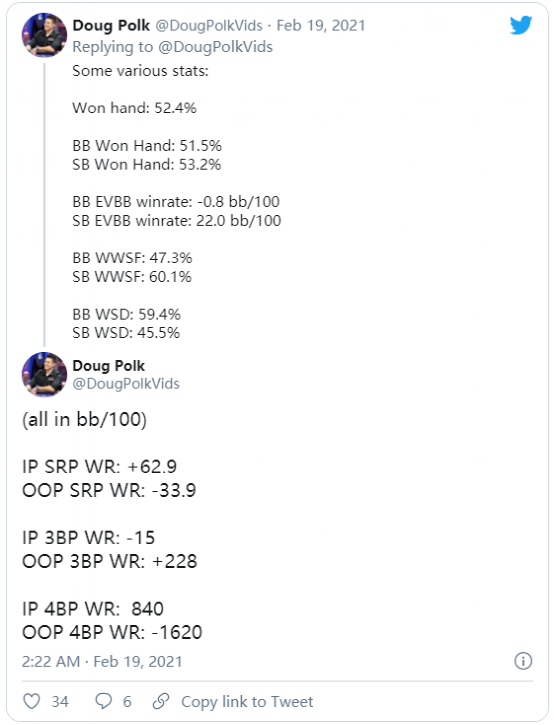The width and height of the screenshot is (554, 725).
Task: Select the Doug Polk name in main tweet
Action: click(x=109, y=366)
